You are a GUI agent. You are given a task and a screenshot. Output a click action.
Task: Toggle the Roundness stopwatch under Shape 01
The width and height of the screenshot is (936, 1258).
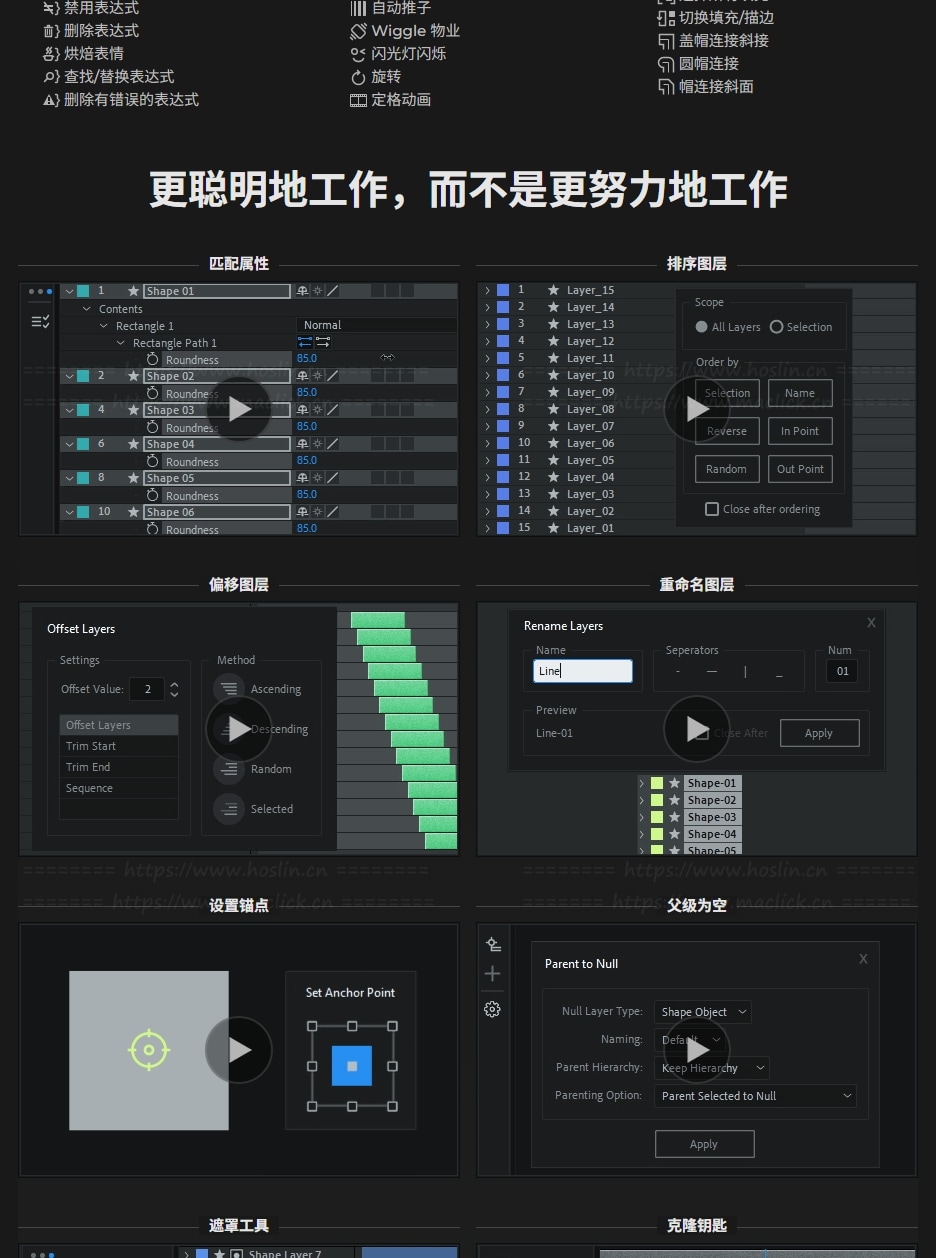pos(152,359)
